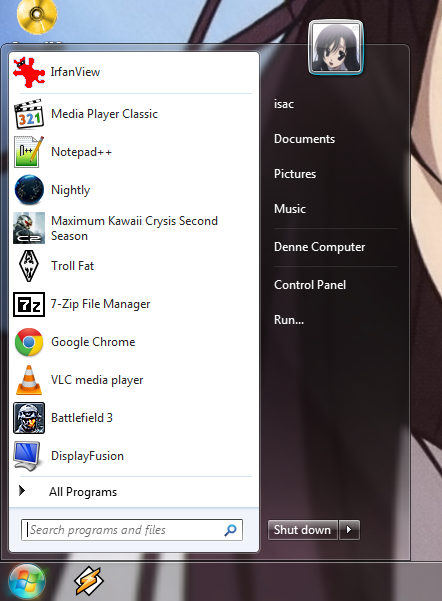Click the Battlefield 3 soldier icon
This screenshot has height=601, width=442.
[x=29, y=418]
